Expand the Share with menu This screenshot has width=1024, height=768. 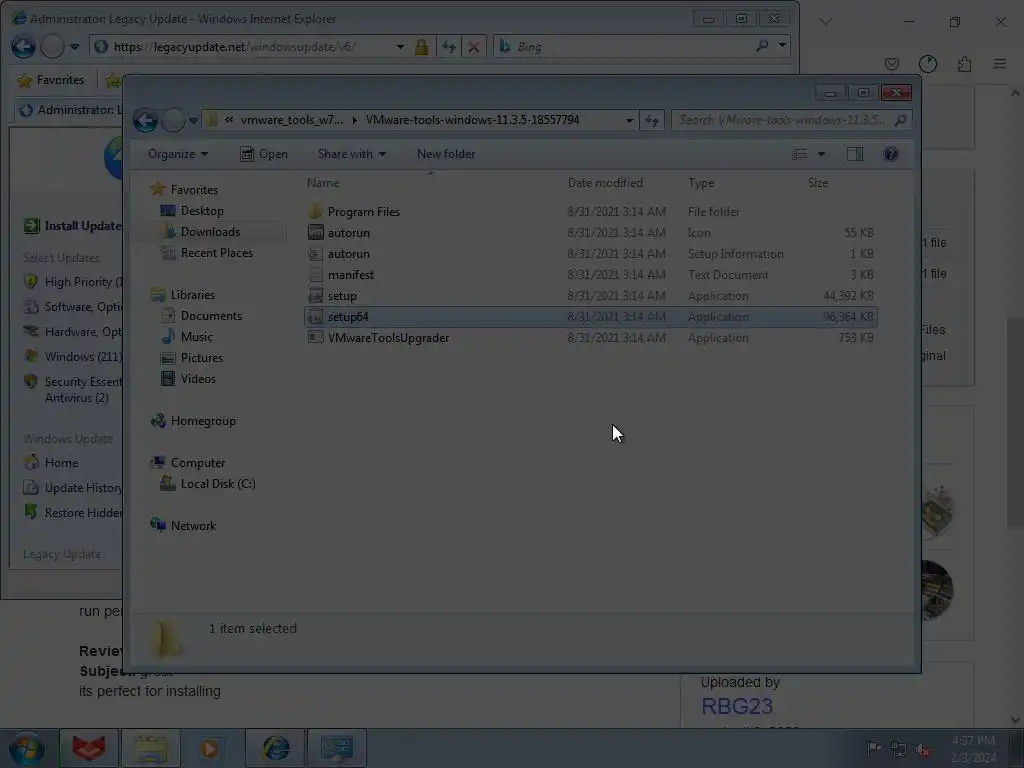pyautogui.click(x=351, y=154)
